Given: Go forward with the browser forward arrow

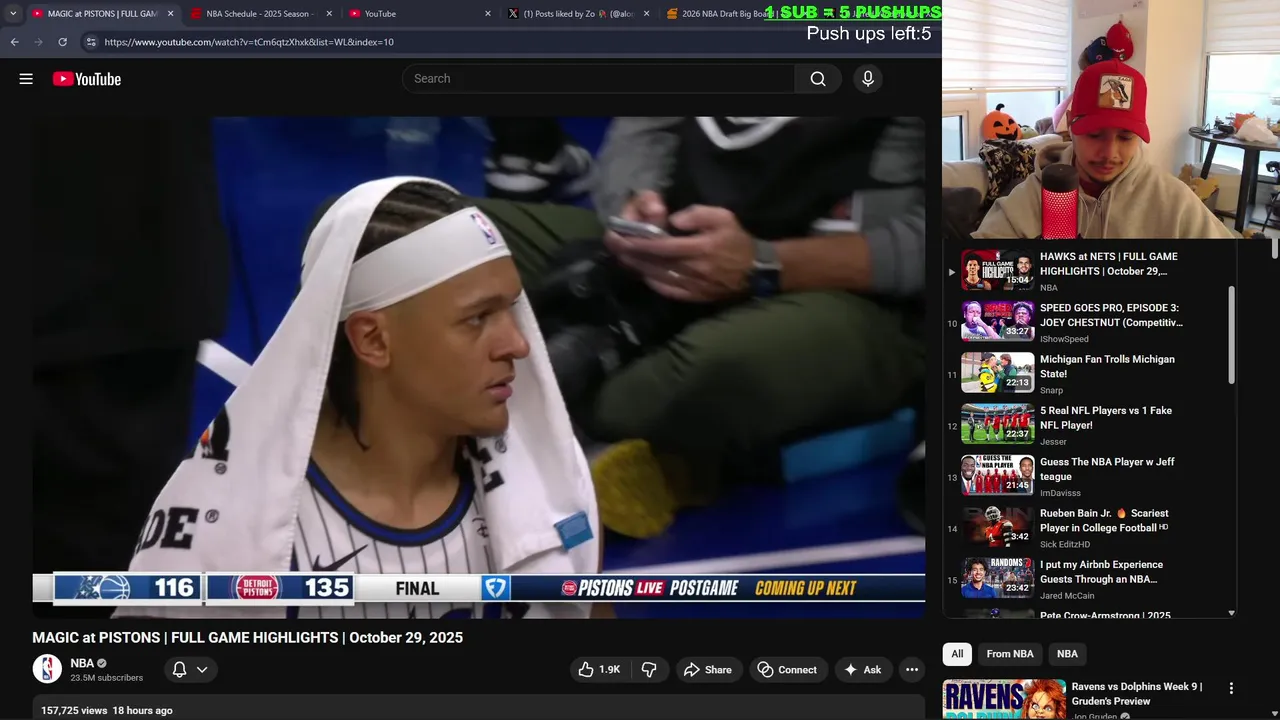Looking at the screenshot, I should pos(38,42).
